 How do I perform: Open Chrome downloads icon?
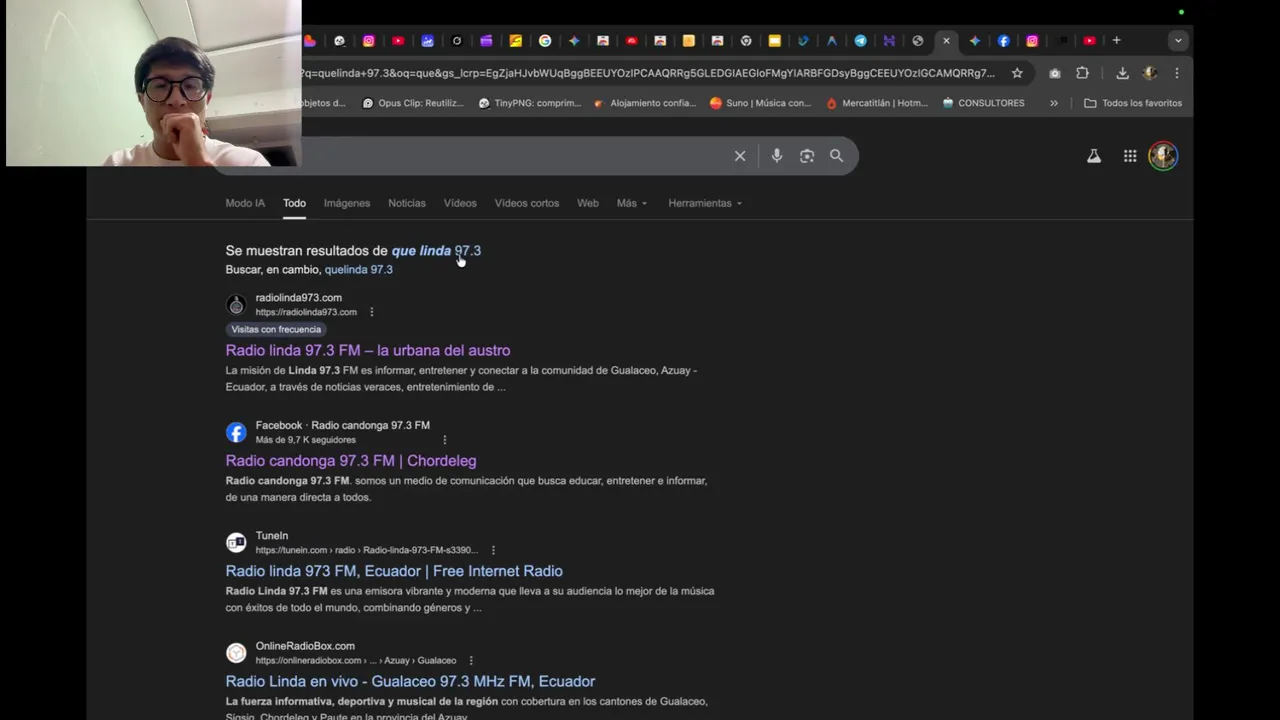click(1122, 73)
